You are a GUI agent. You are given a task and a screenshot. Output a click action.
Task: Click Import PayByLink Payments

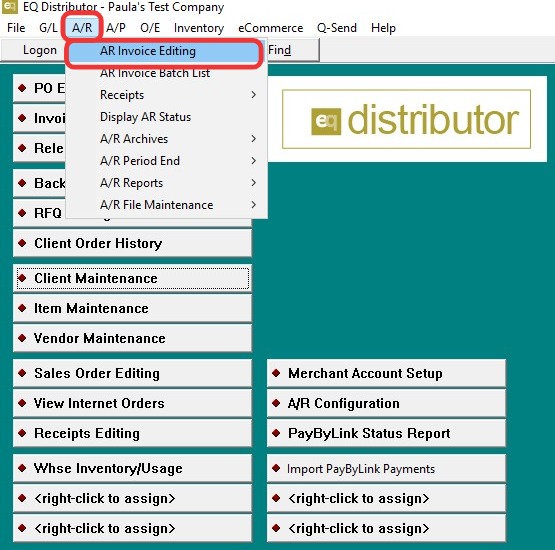click(x=387, y=468)
